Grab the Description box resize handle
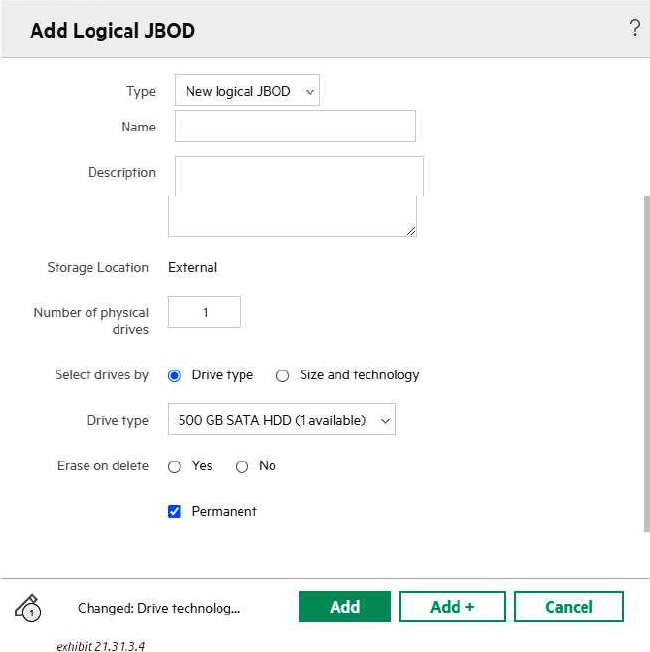Screen dimensions: 650x652 (x=410, y=230)
